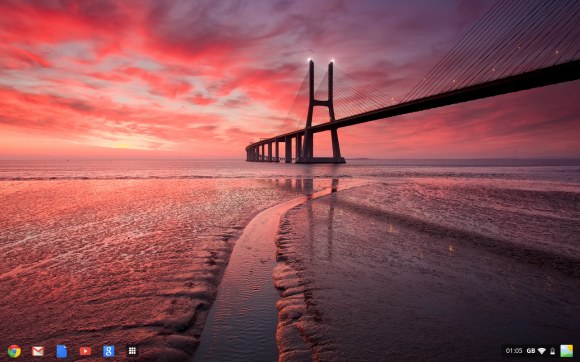Click the bridge's left tower on wallpaper
This screenshot has width=580, height=362.
click(x=310, y=111)
